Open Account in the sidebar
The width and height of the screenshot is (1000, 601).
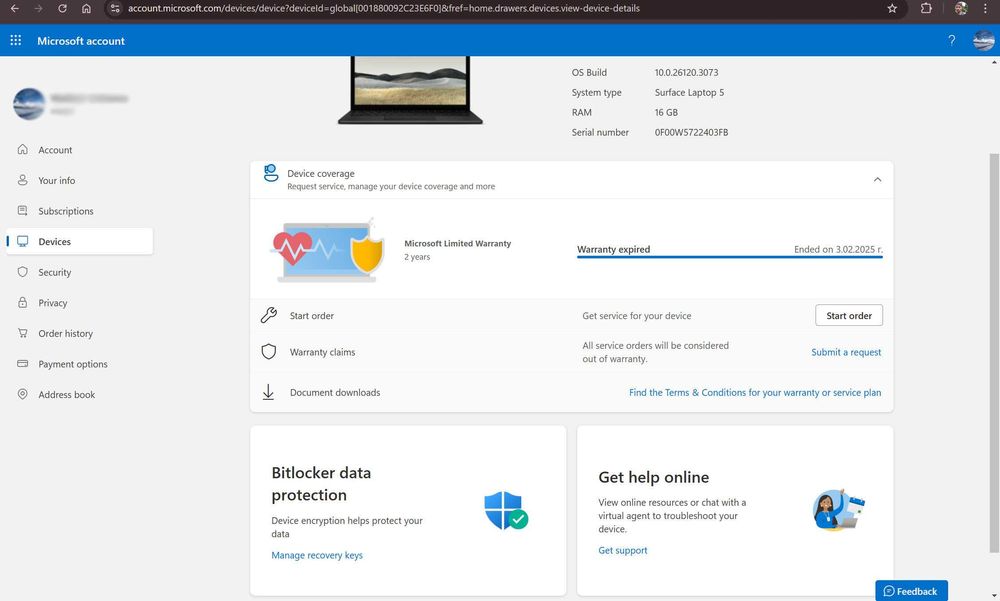(x=80, y=149)
